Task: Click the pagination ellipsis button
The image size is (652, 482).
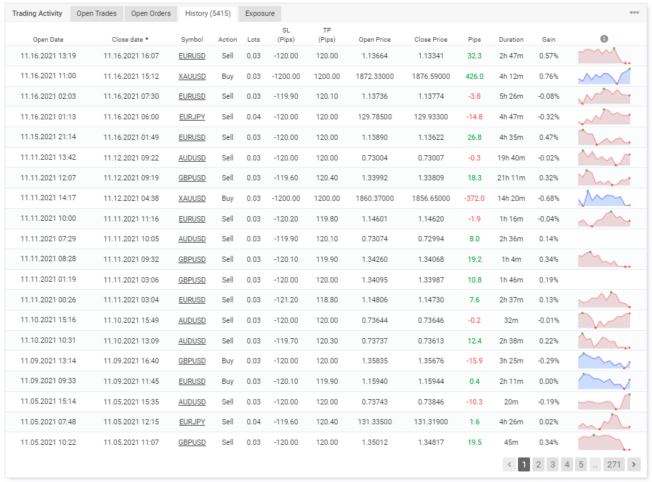Action: pos(597,464)
